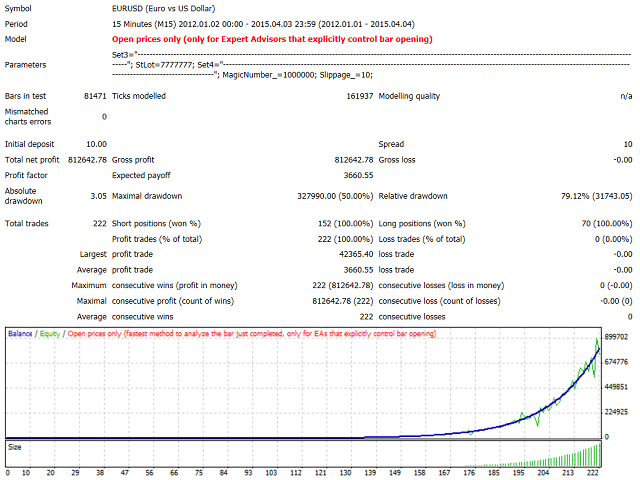Select the value "327990.00 (50.00%)"
The height and width of the screenshot is (480, 640).
(335, 196)
